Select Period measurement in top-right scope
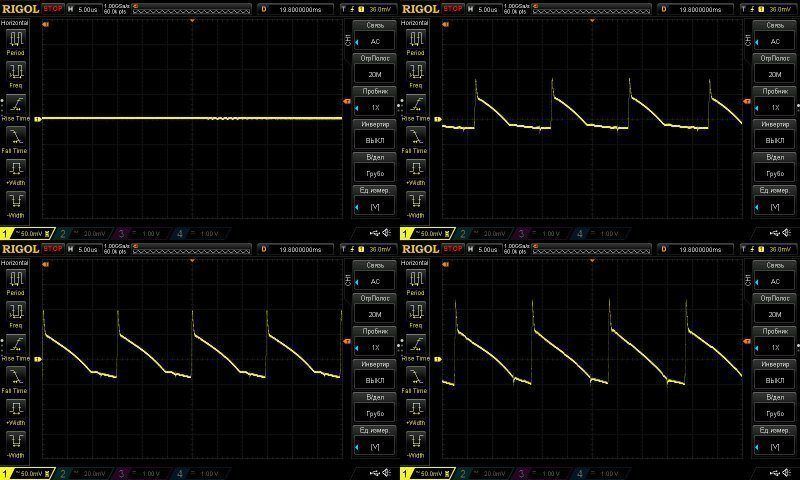800x480 pixels. 416,42
